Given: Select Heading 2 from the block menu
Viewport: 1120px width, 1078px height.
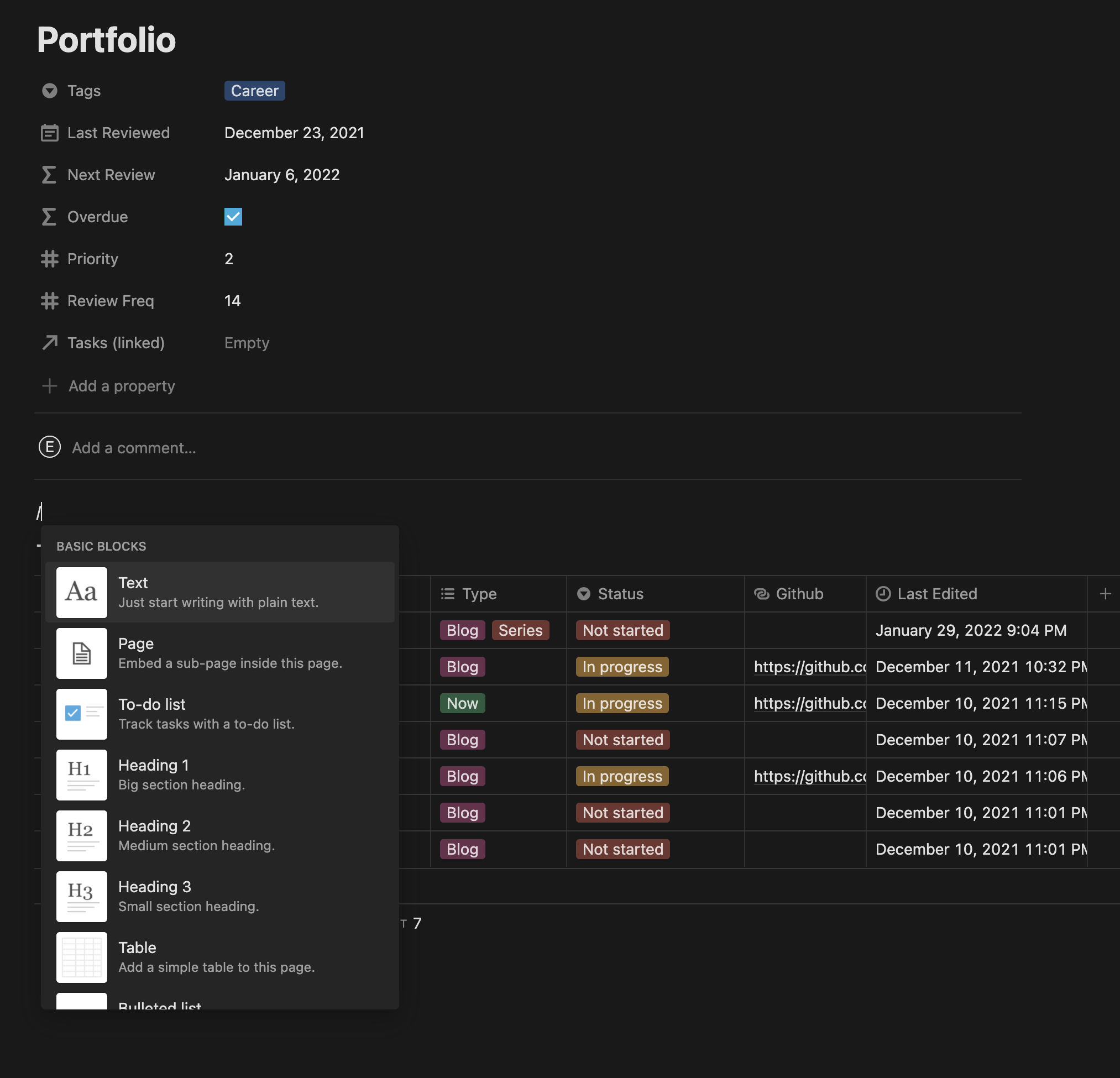Looking at the screenshot, I should [x=154, y=836].
